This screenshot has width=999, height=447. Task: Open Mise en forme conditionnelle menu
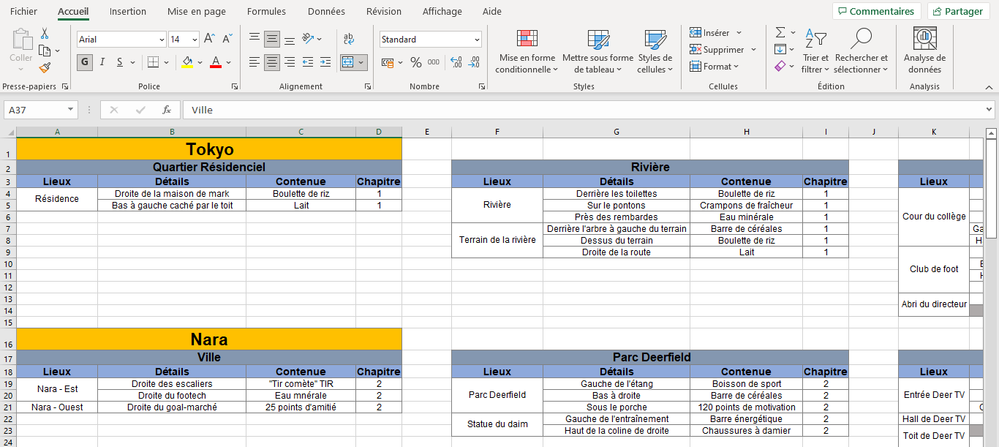pos(526,52)
